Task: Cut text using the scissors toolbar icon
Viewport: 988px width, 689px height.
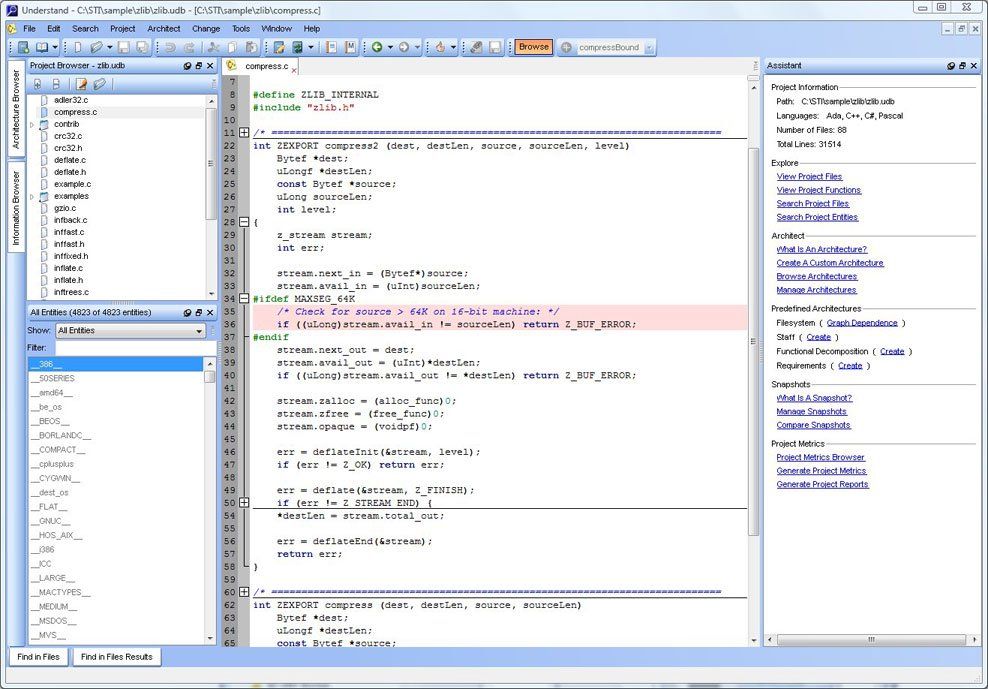Action: [212, 47]
